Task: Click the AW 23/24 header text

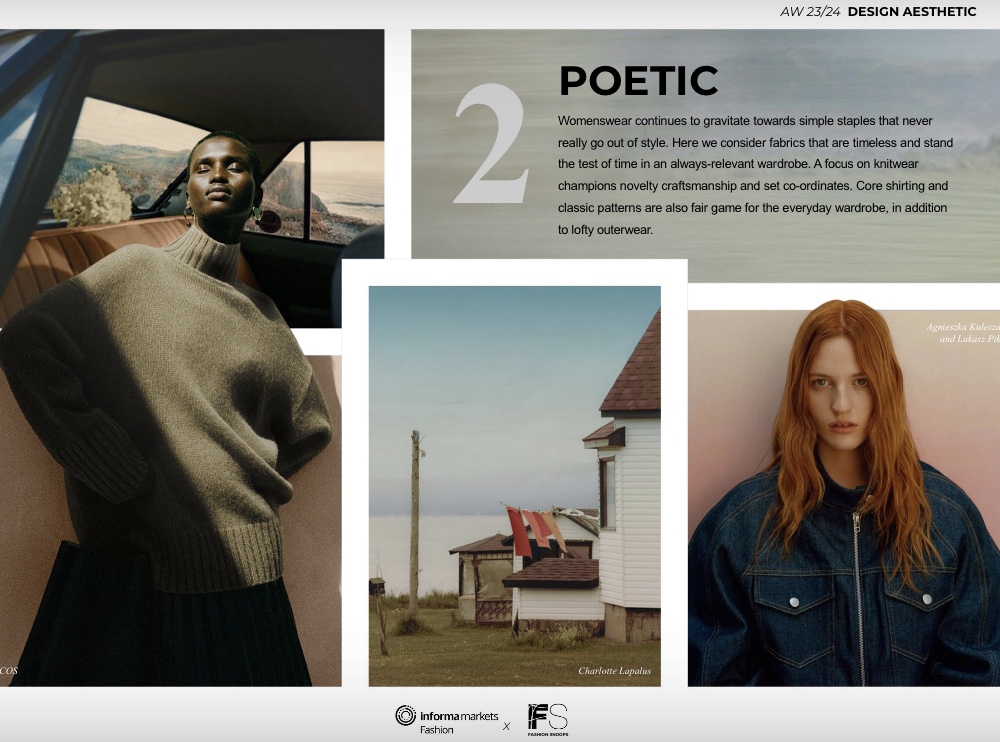Action: point(810,12)
